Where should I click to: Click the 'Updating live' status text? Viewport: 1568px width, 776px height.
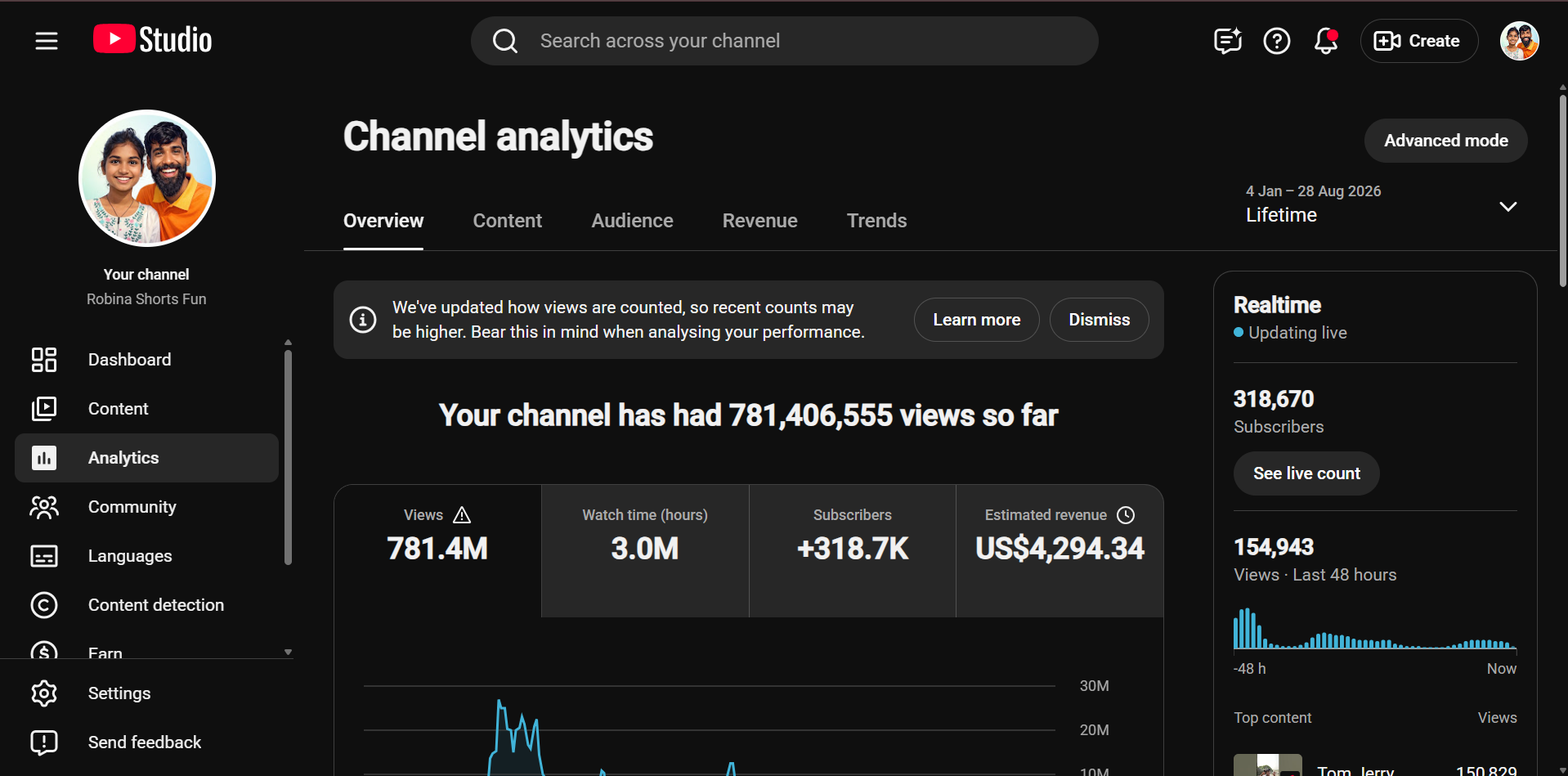(1297, 333)
